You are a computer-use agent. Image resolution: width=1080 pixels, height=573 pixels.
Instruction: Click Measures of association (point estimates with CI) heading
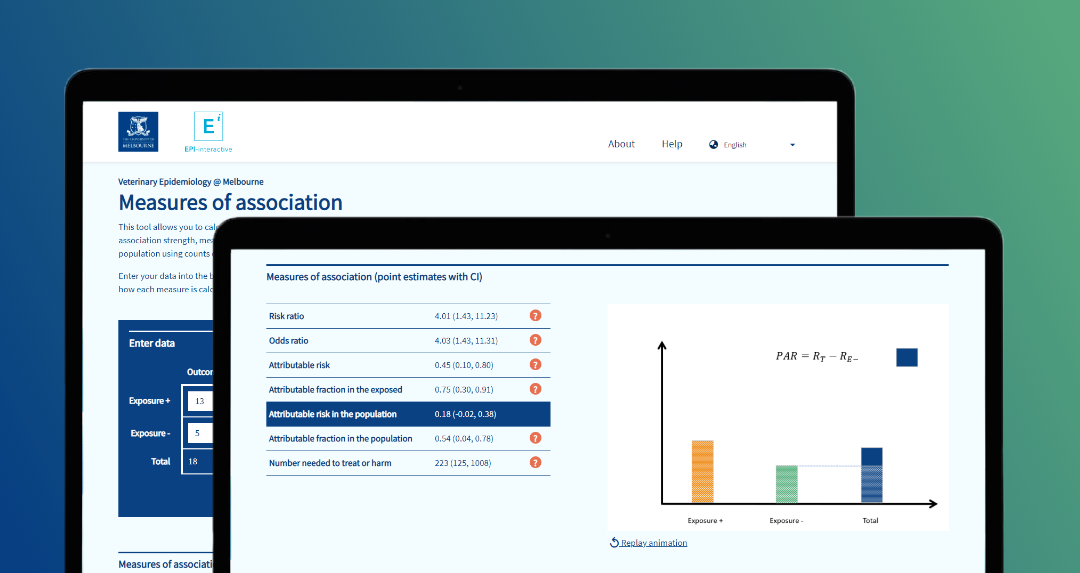[x=375, y=277]
